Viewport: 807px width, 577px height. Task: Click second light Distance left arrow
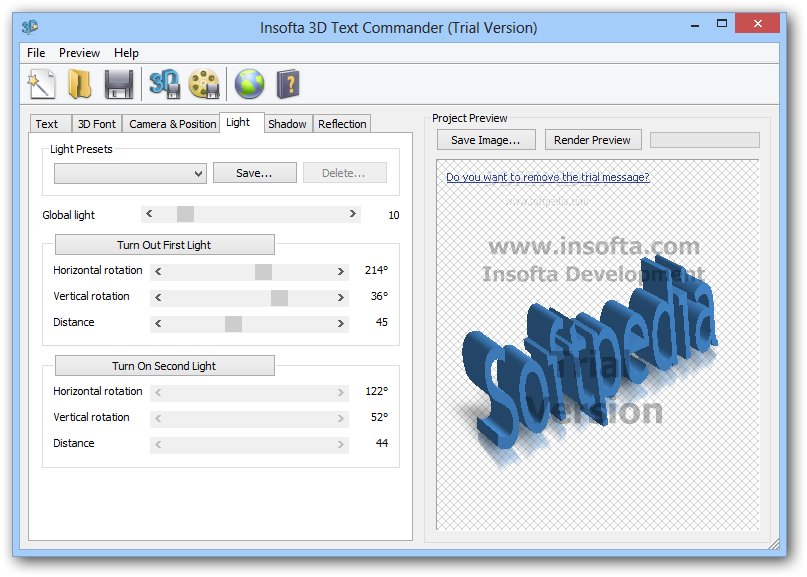pos(158,445)
